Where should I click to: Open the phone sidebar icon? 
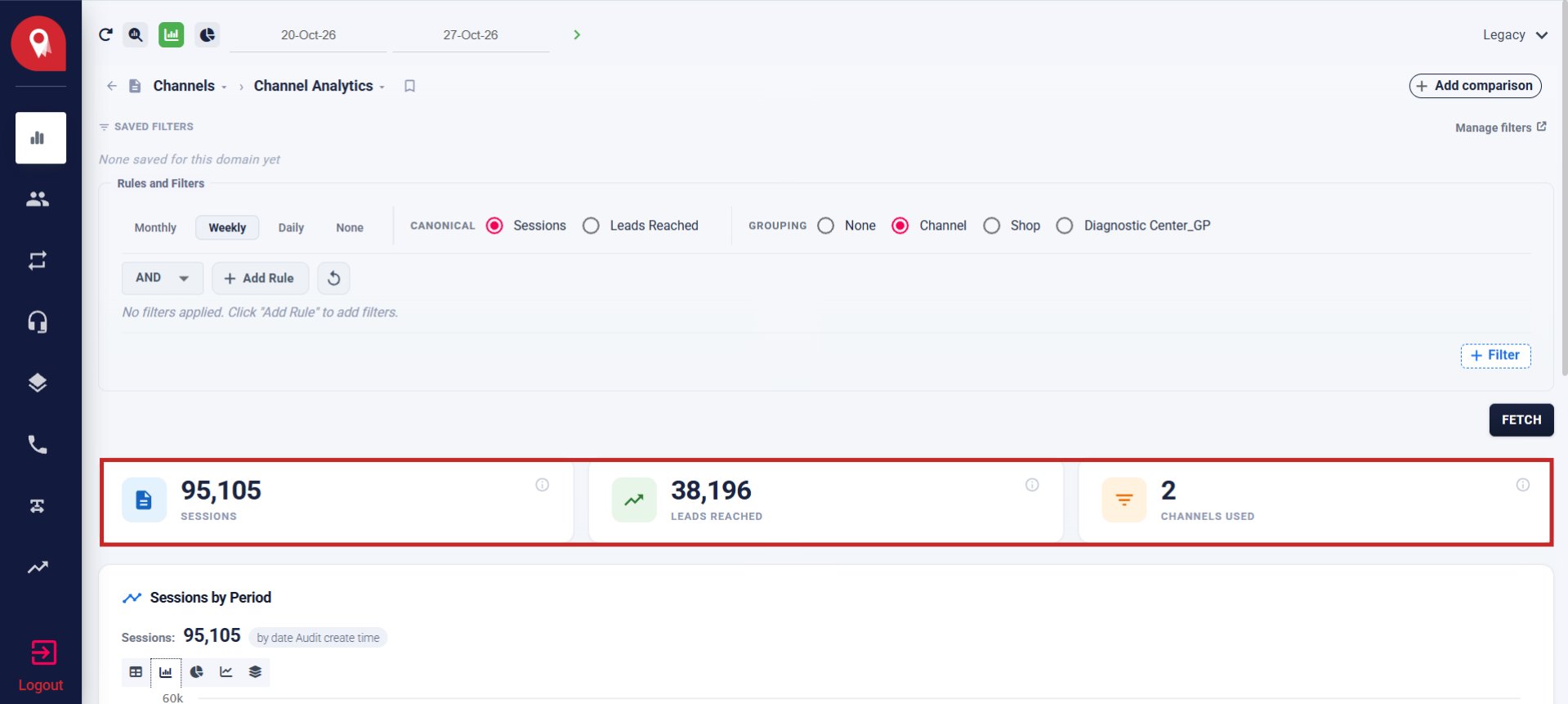[x=38, y=444]
